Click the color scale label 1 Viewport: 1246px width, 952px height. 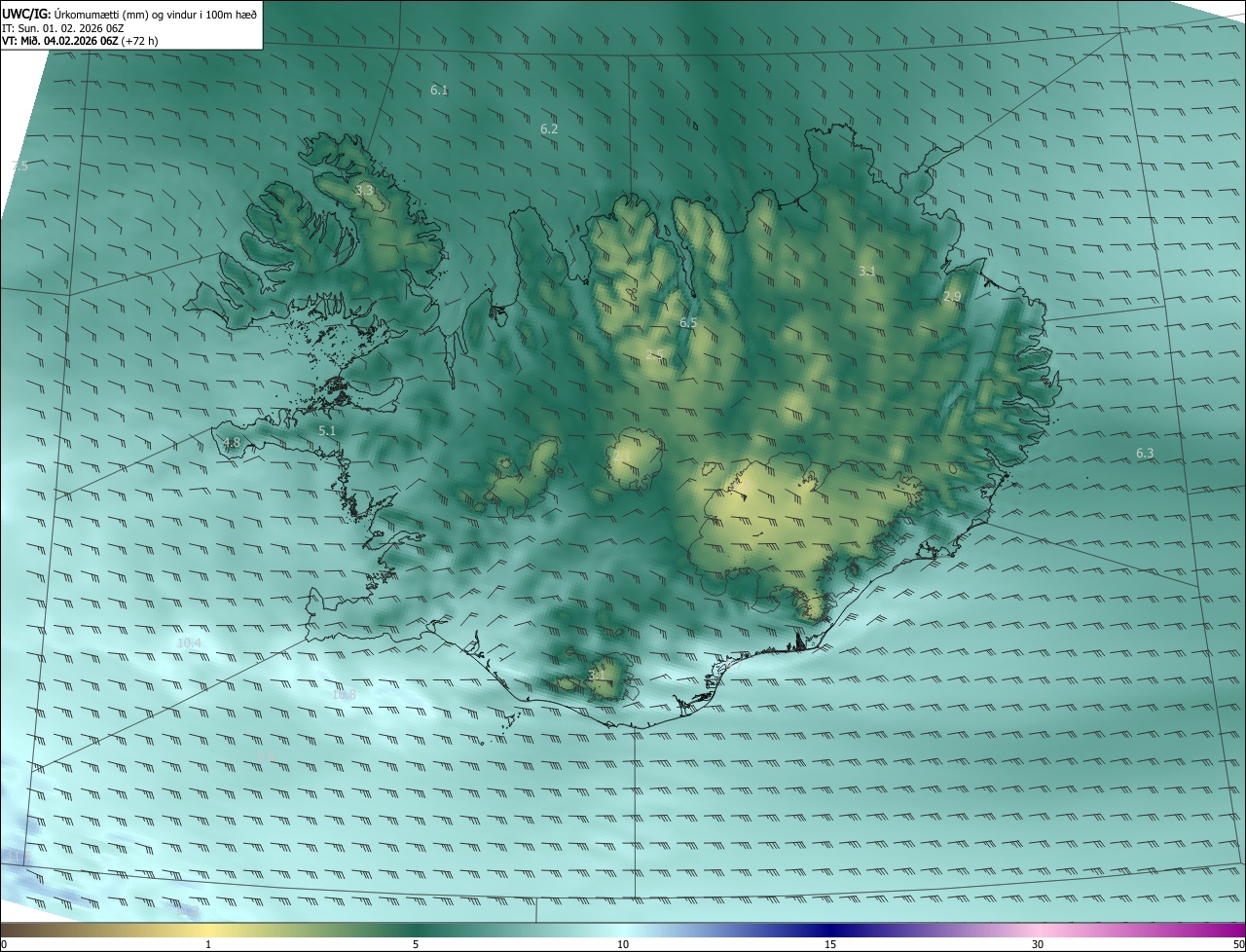[x=208, y=945]
